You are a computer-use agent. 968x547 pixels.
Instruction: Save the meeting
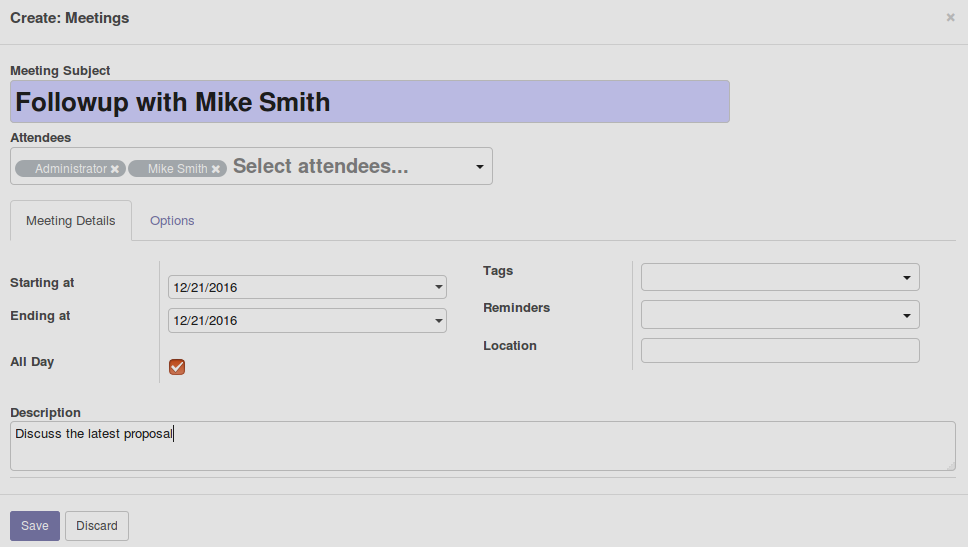35,525
